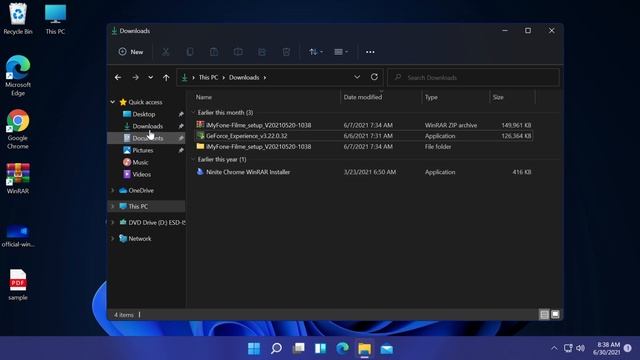The image size is (640, 360).
Task: Select the WinRAR desktop shortcut
Action: coord(18,178)
